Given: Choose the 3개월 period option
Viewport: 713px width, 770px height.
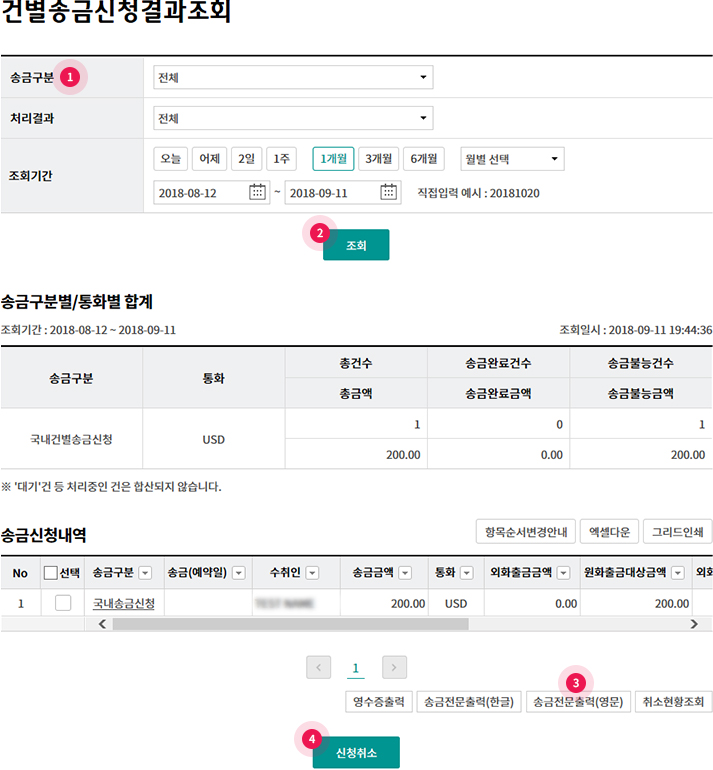Looking at the screenshot, I should (x=378, y=159).
